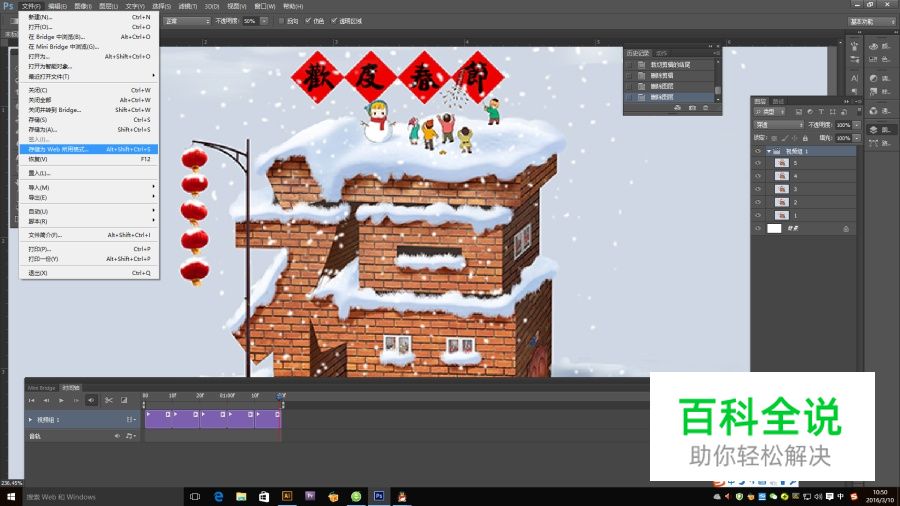The width and height of the screenshot is (900, 506).
Task: Click Save for Web menu entry
Action: [60, 149]
